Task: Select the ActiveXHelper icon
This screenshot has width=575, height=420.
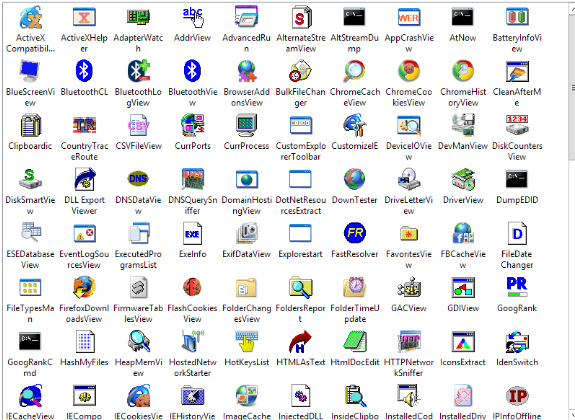Action: tap(84, 17)
